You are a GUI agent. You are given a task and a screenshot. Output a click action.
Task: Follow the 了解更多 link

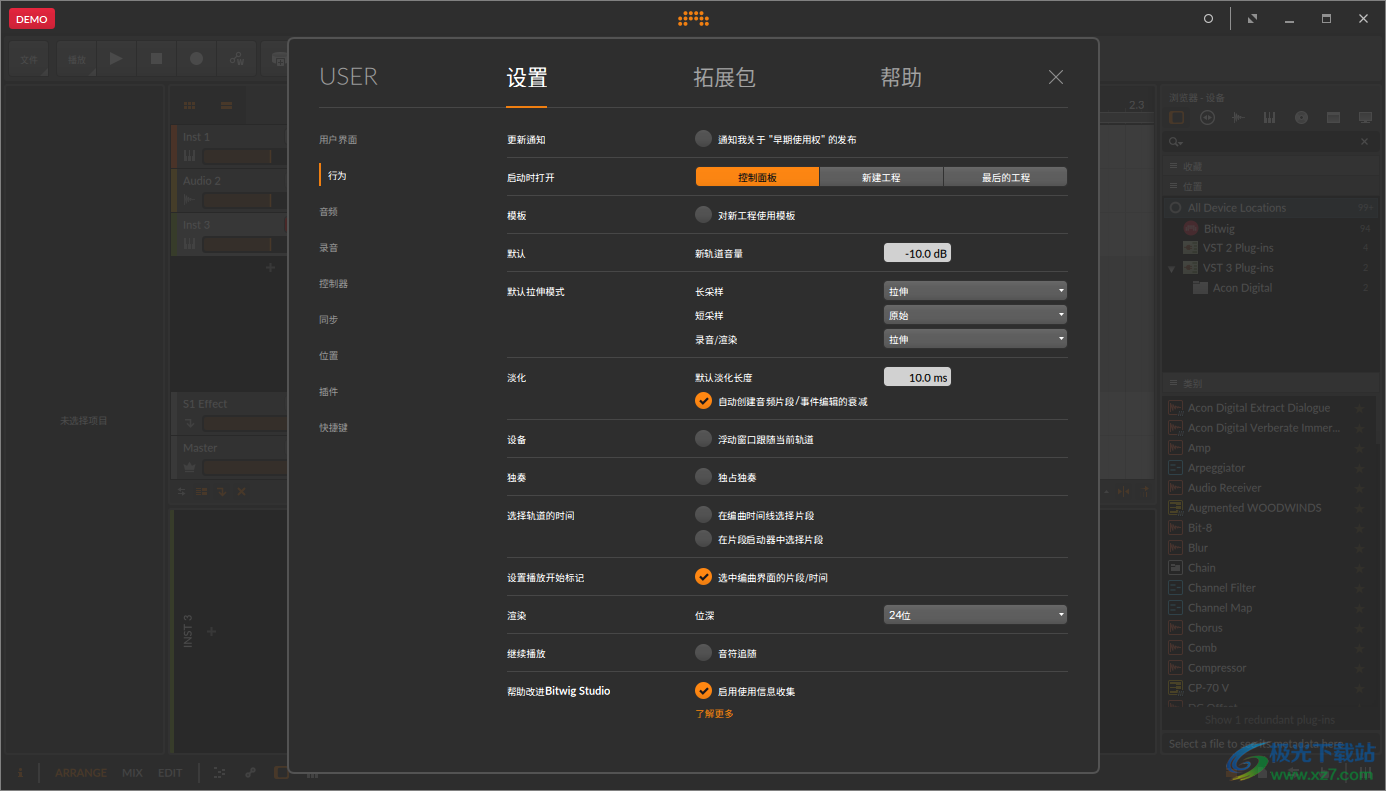tap(714, 713)
